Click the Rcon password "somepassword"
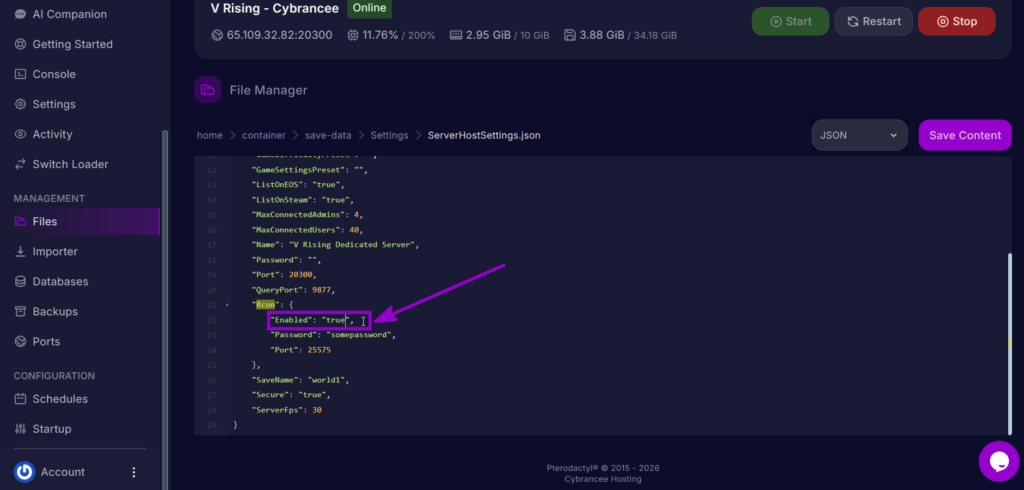Image resolution: width=1024 pixels, height=490 pixels. point(359,335)
